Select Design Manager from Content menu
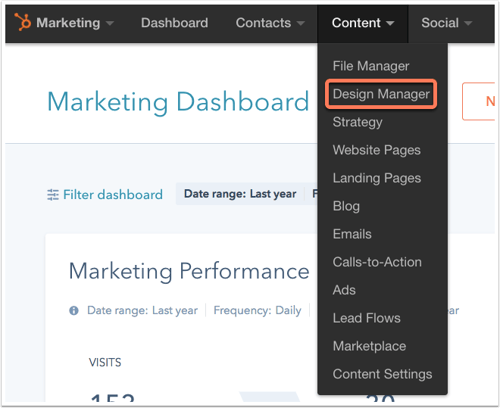 tap(381, 94)
